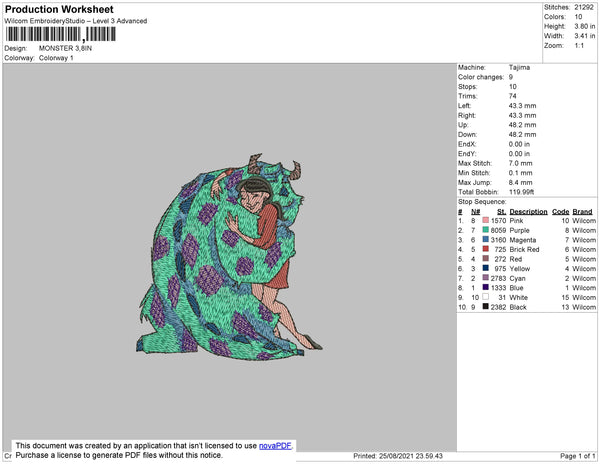Click the 'N#' column header
600x464 pixels.
click(475, 212)
